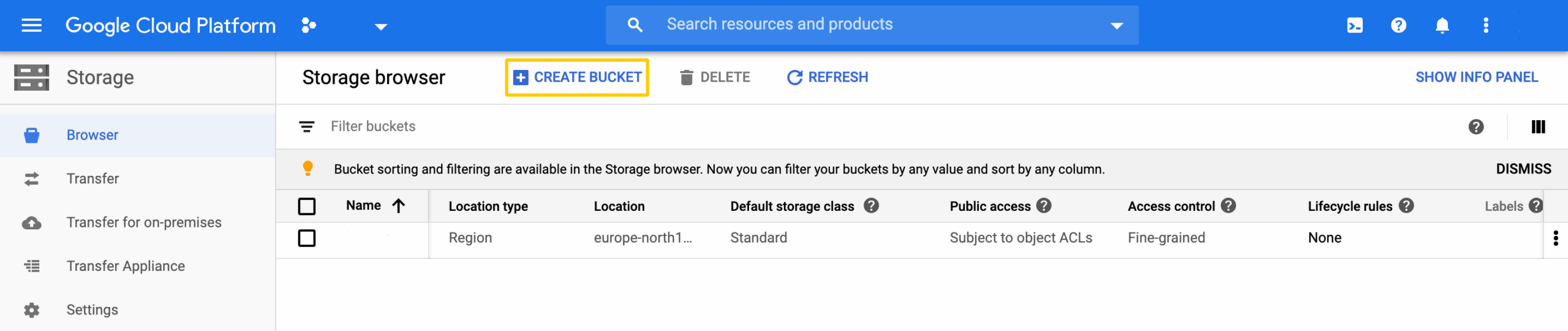Check the europe-north1 bucket row checkbox
Viewport: 1568px width, 331px height.
point(307,238)
